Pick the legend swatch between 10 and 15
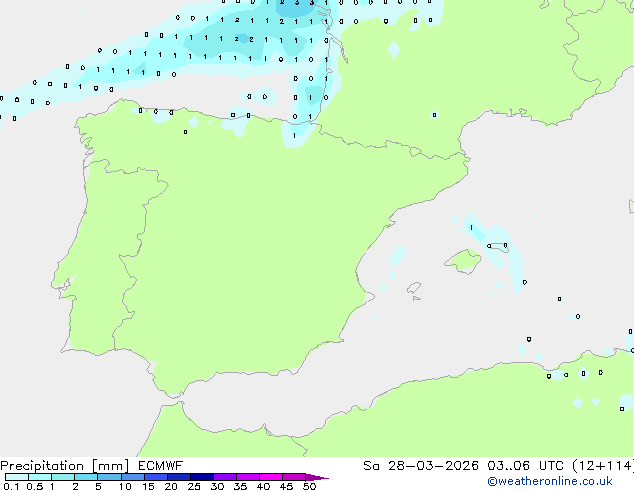This screenshot has width=634, height=490. tap(133, 477)
